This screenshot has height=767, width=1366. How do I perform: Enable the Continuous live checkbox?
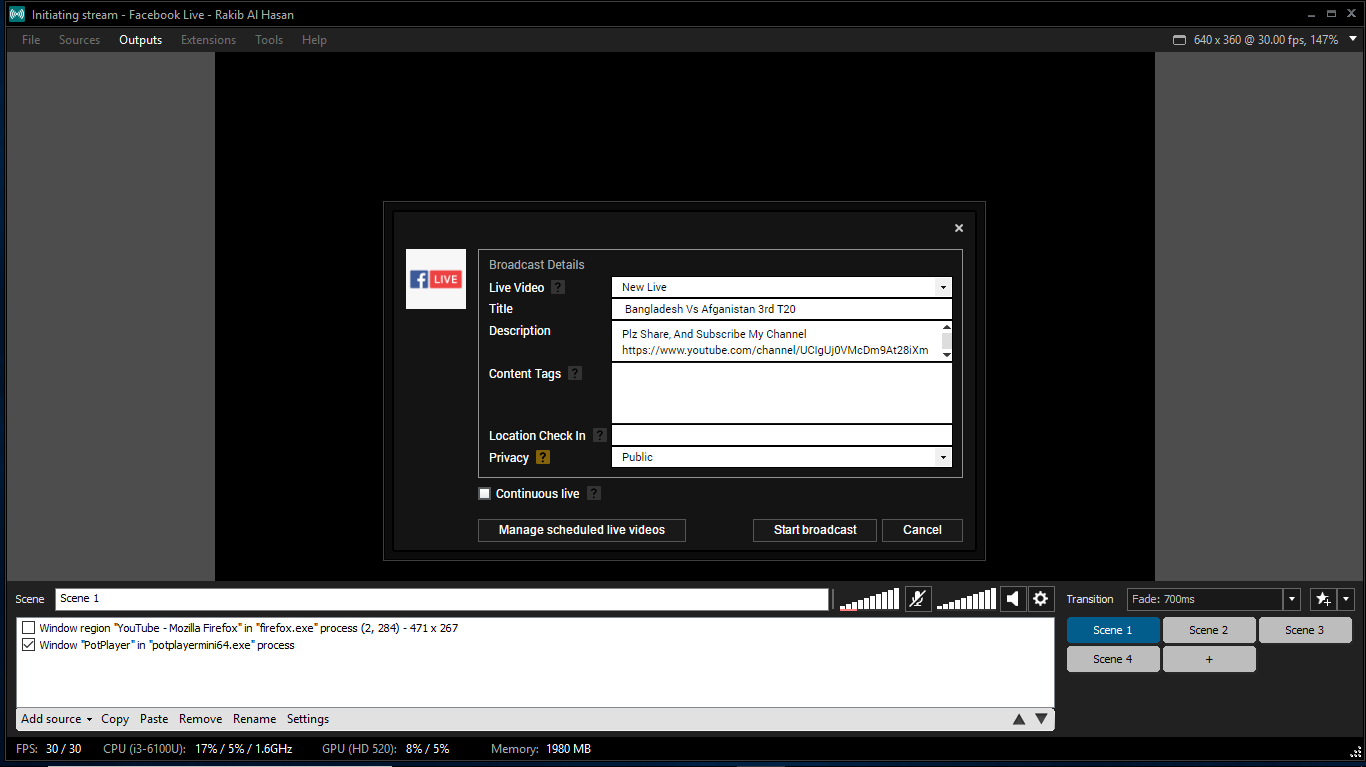click(x=485, y=494)
